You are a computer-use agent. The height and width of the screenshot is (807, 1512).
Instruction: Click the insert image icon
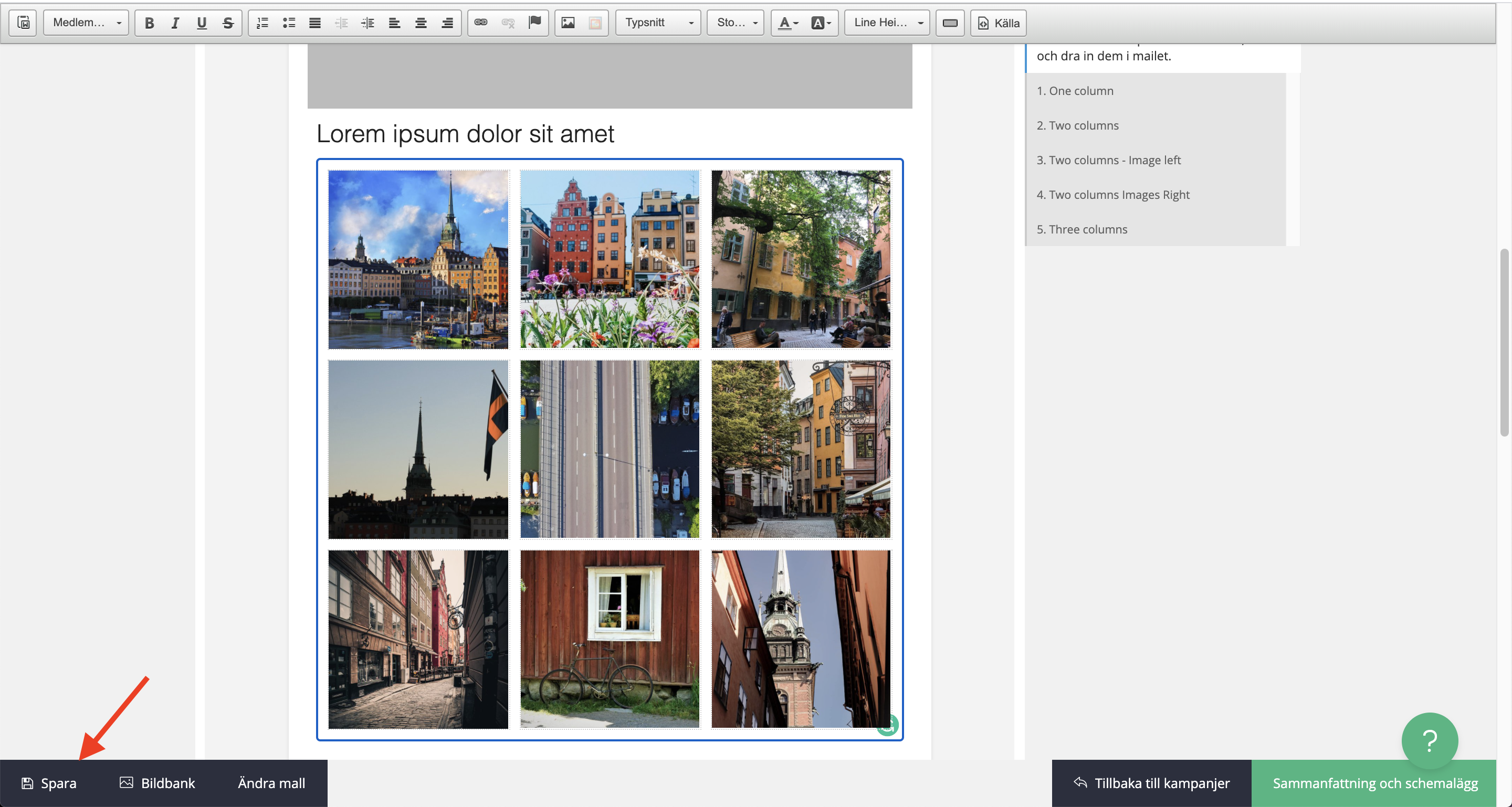[x=568, y=23]
